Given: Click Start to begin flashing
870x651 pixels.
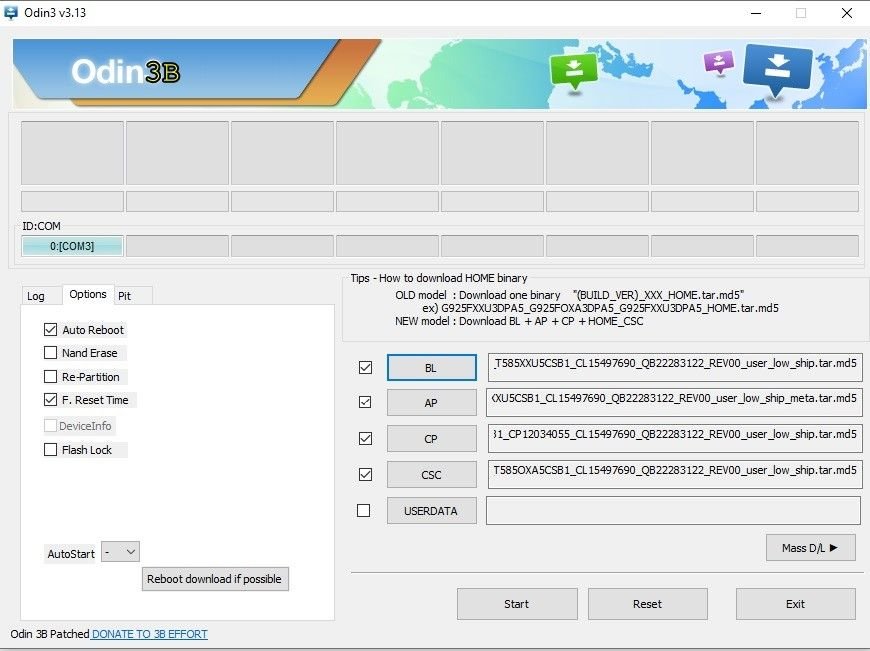Looking at the screenshot, I should click(517, 604).
